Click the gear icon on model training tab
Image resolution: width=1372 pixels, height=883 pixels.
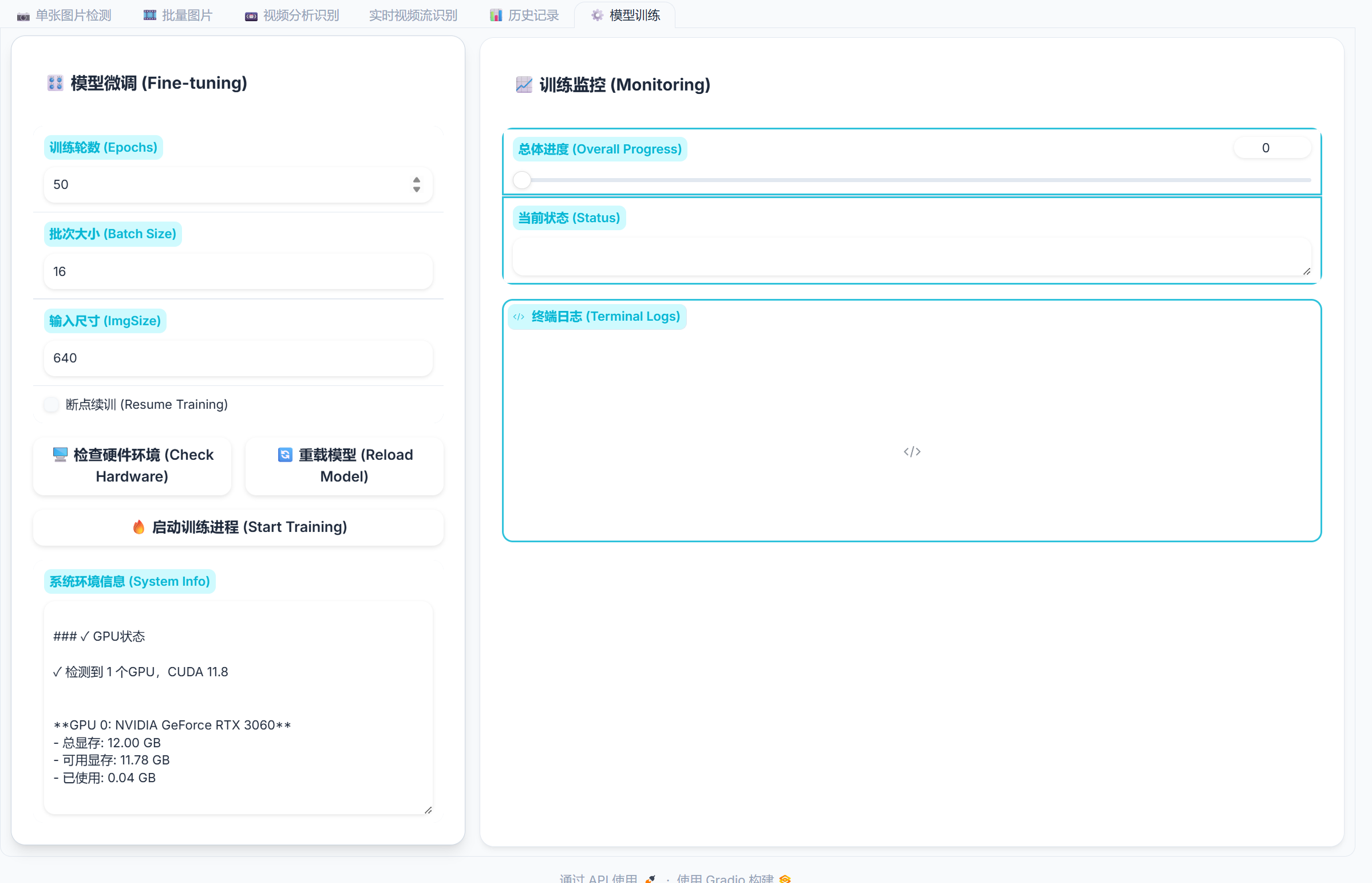(x=597, y=15)
